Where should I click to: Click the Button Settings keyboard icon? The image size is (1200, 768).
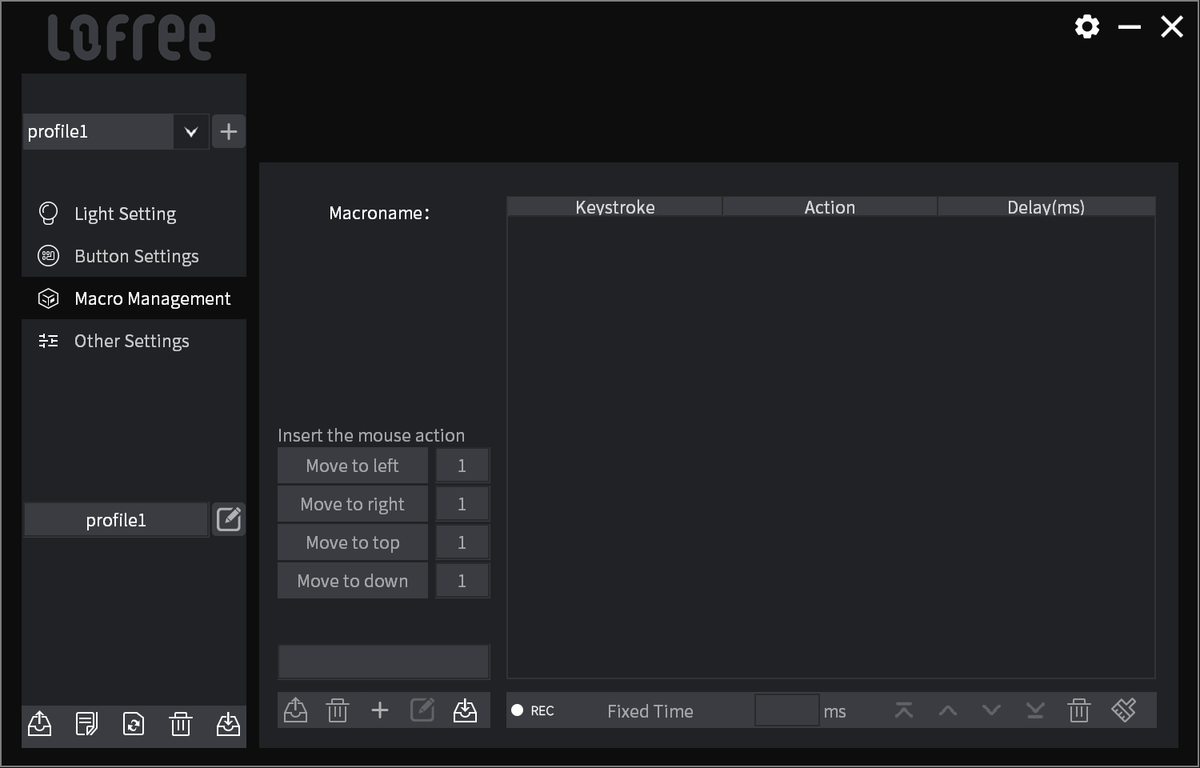[48, 256]
